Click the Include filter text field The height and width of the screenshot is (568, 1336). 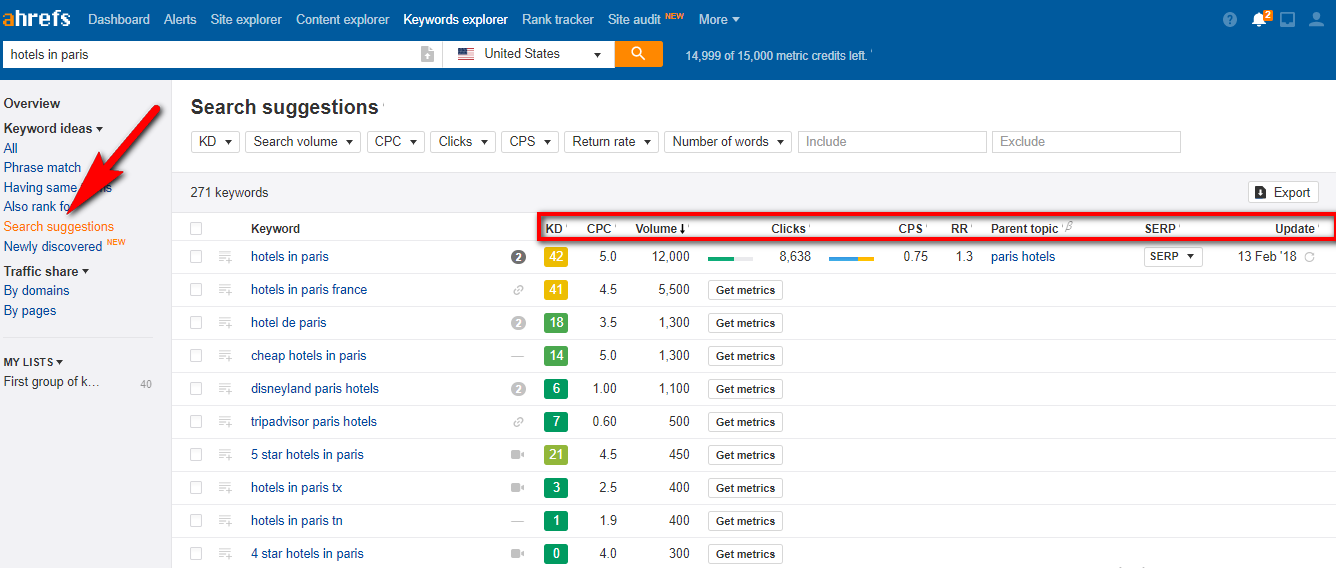tap(892, 142)
